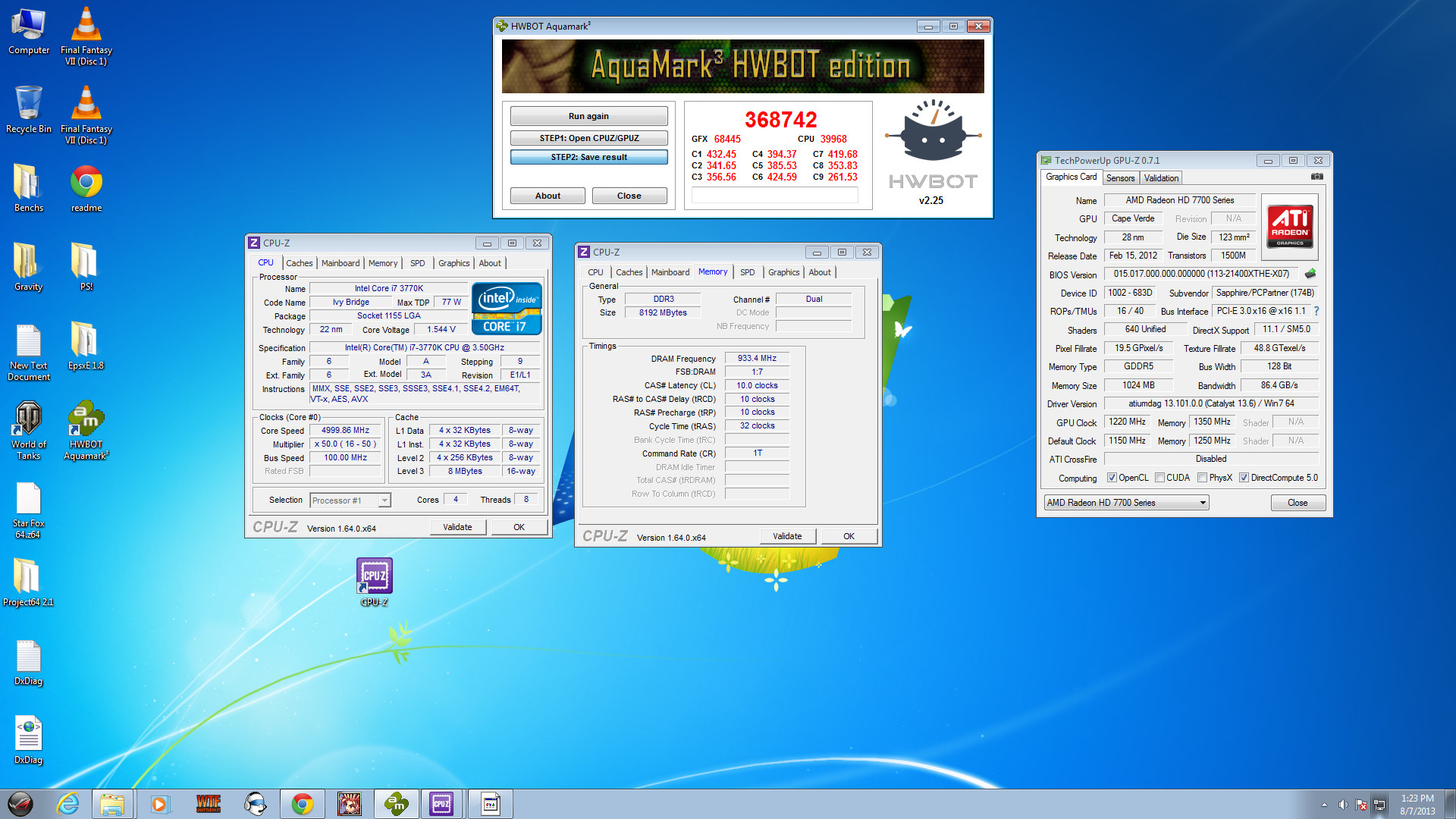Click STEP1: Open CPUZ/GPUZ button
The image size is (1456, 819).
click(588, 138)
